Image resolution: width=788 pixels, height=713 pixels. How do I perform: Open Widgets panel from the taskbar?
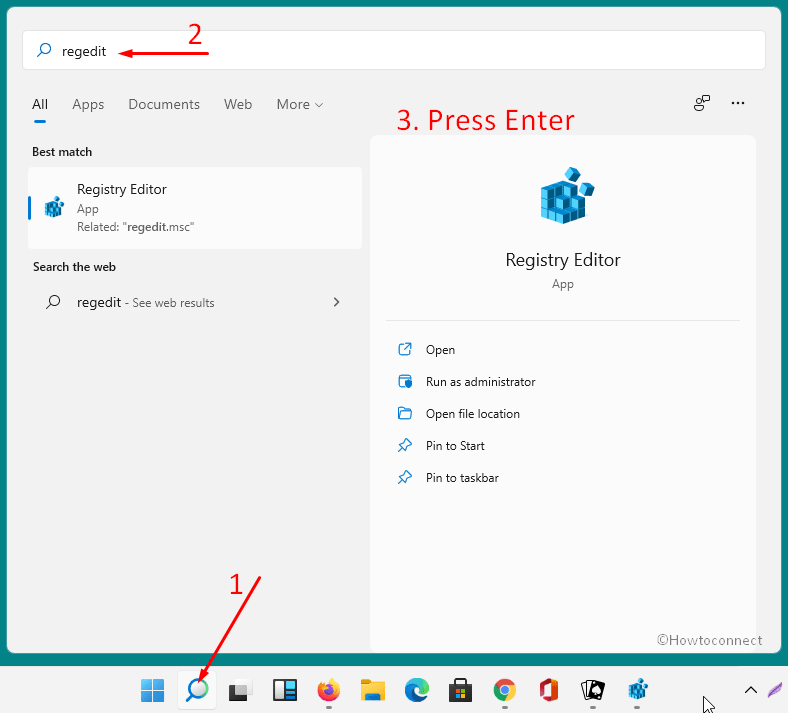[284, 690]
